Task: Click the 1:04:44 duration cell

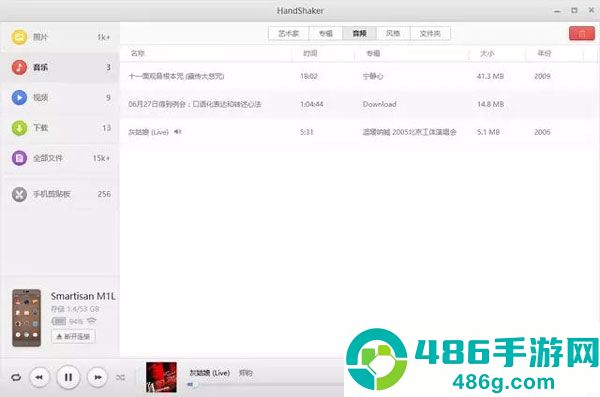Action: coord(311,104)
